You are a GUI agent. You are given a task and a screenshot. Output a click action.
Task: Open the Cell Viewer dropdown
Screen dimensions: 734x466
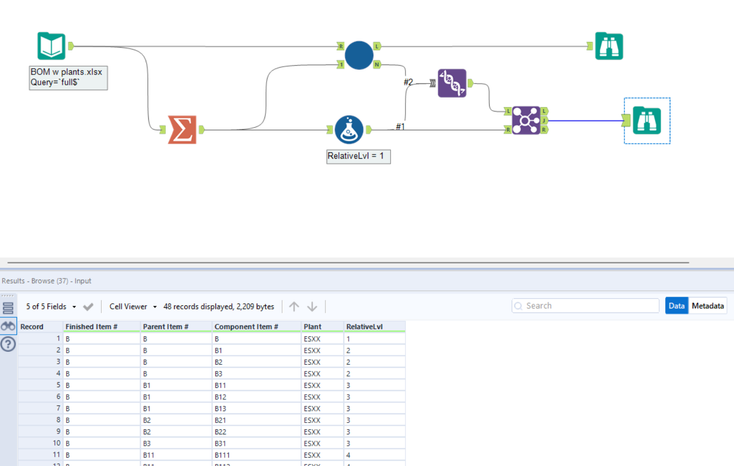[x=133, y=306]
